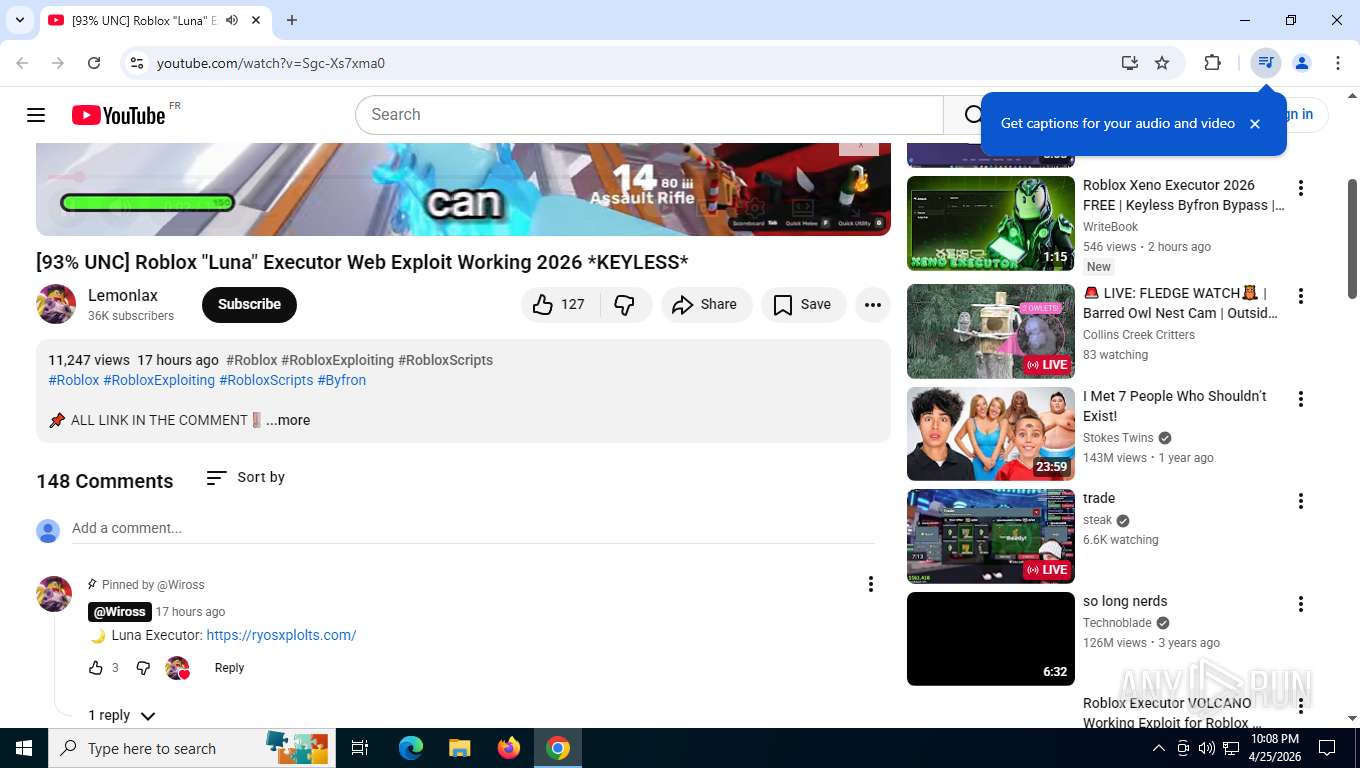Open the @Wiross commenter name badge
Viewport: 1360px width, 768px height.
click(119, 612)
